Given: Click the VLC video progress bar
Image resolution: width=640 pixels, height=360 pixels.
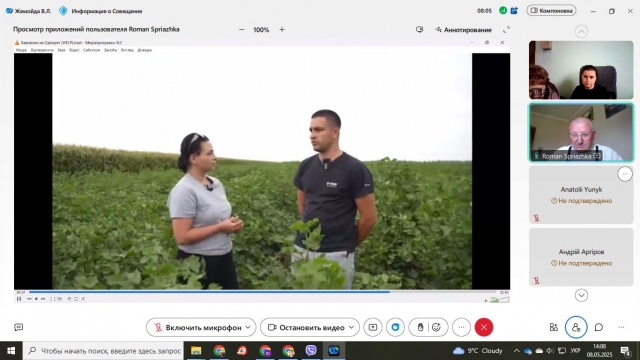Looking at the screenshot, I should 262,292.
